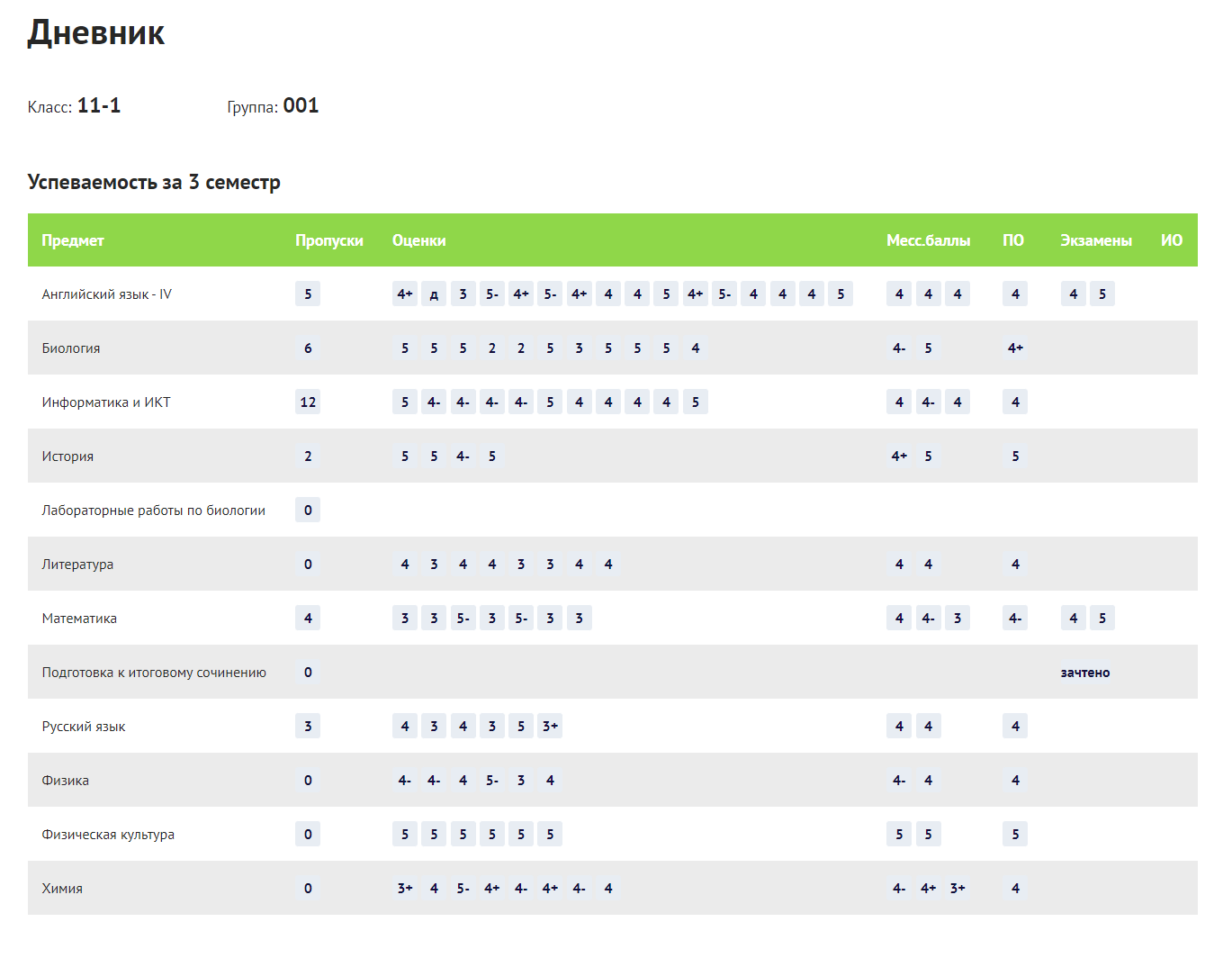Click the class value 11-1
1232x958 pixels.
99,105
